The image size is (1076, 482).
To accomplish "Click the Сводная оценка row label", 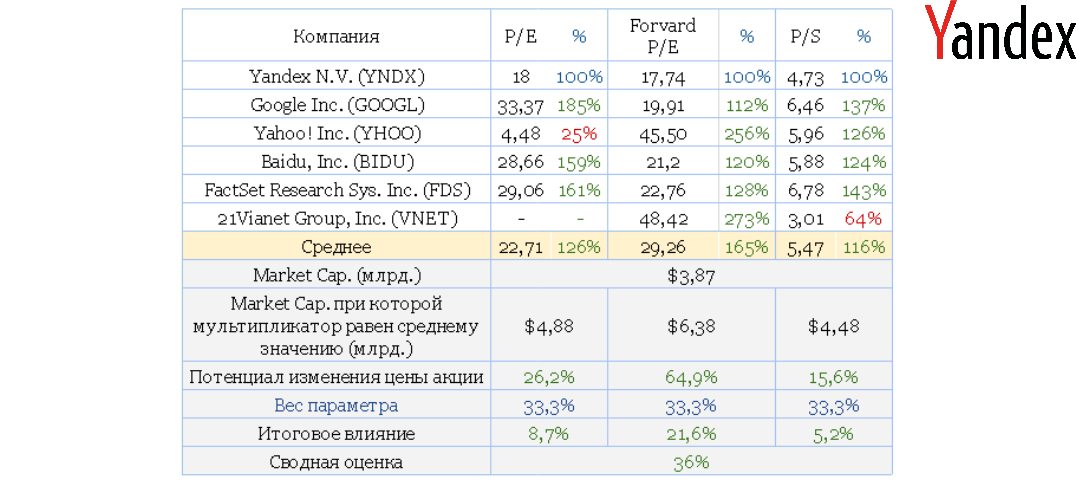I will click(336, 462).
